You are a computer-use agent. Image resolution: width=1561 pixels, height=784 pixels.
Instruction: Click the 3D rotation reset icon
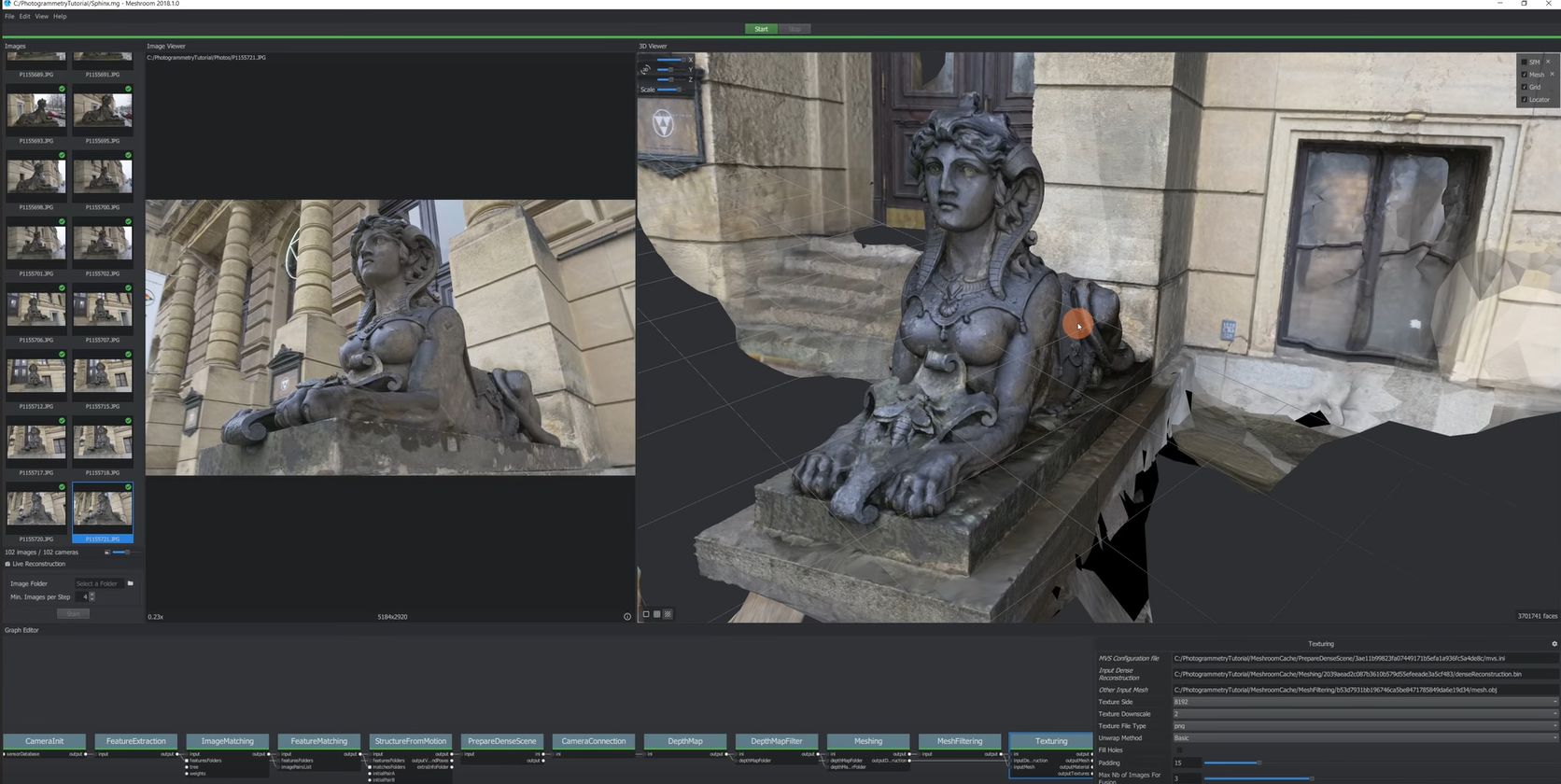point(645,70)
